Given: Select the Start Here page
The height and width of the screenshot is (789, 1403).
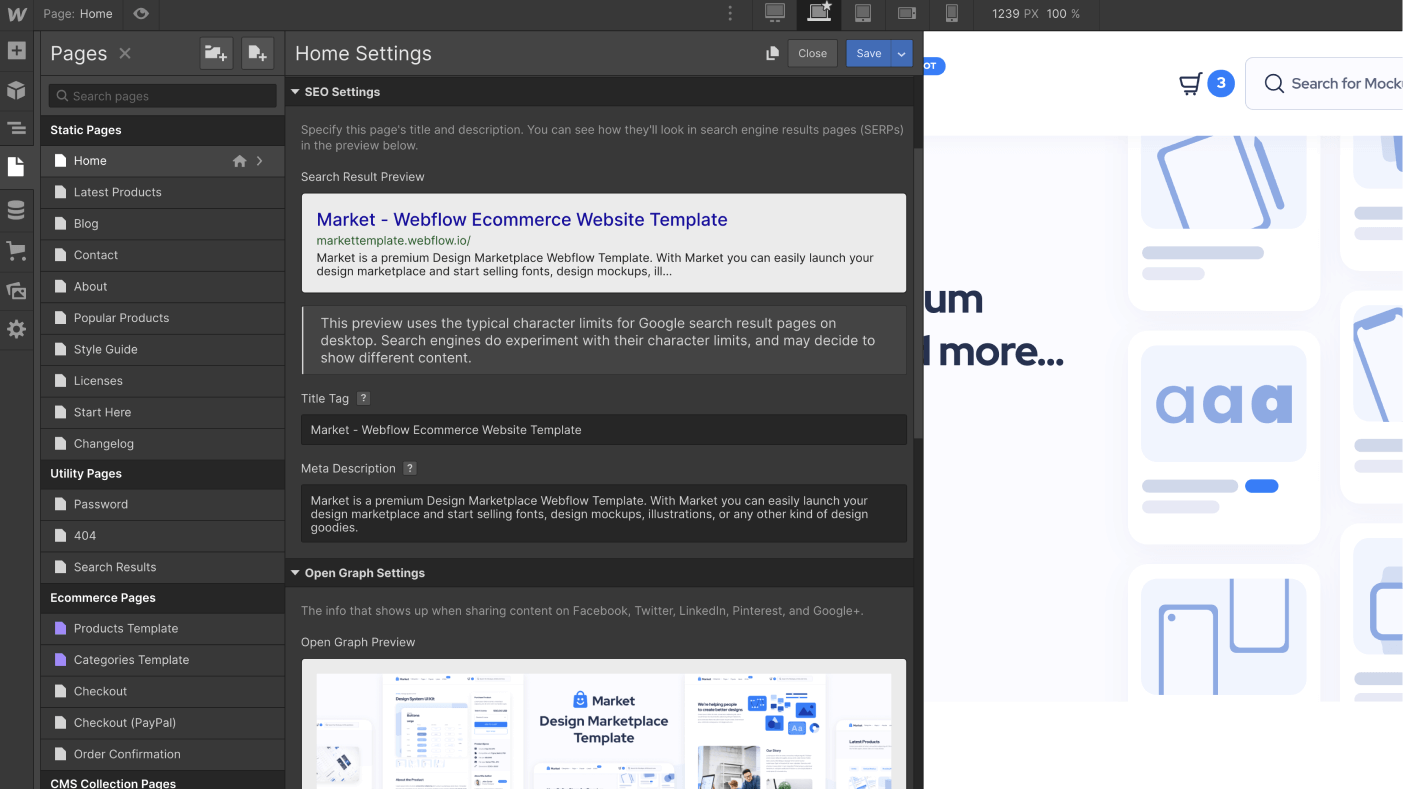Looking at the screenshot, I should 163,413.
